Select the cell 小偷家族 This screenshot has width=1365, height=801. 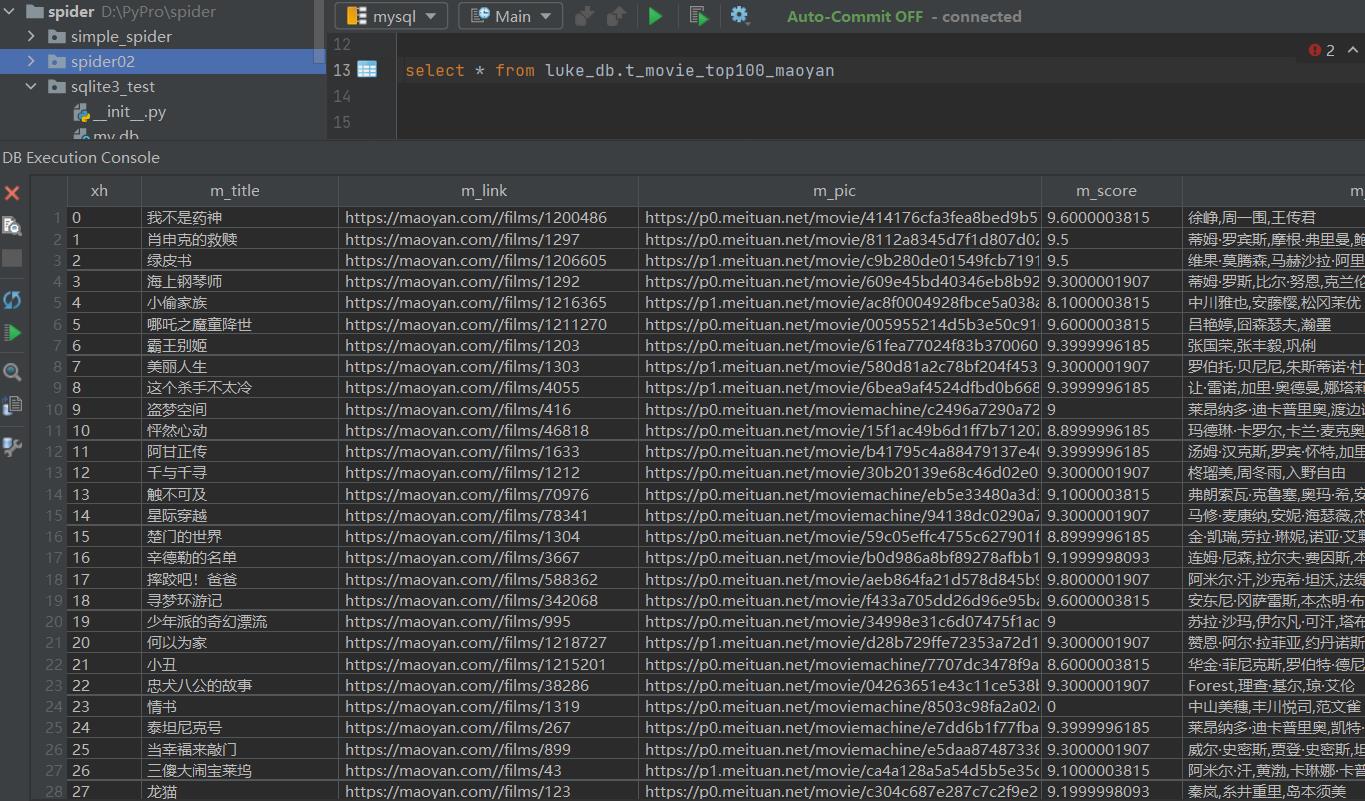(240, 302)
